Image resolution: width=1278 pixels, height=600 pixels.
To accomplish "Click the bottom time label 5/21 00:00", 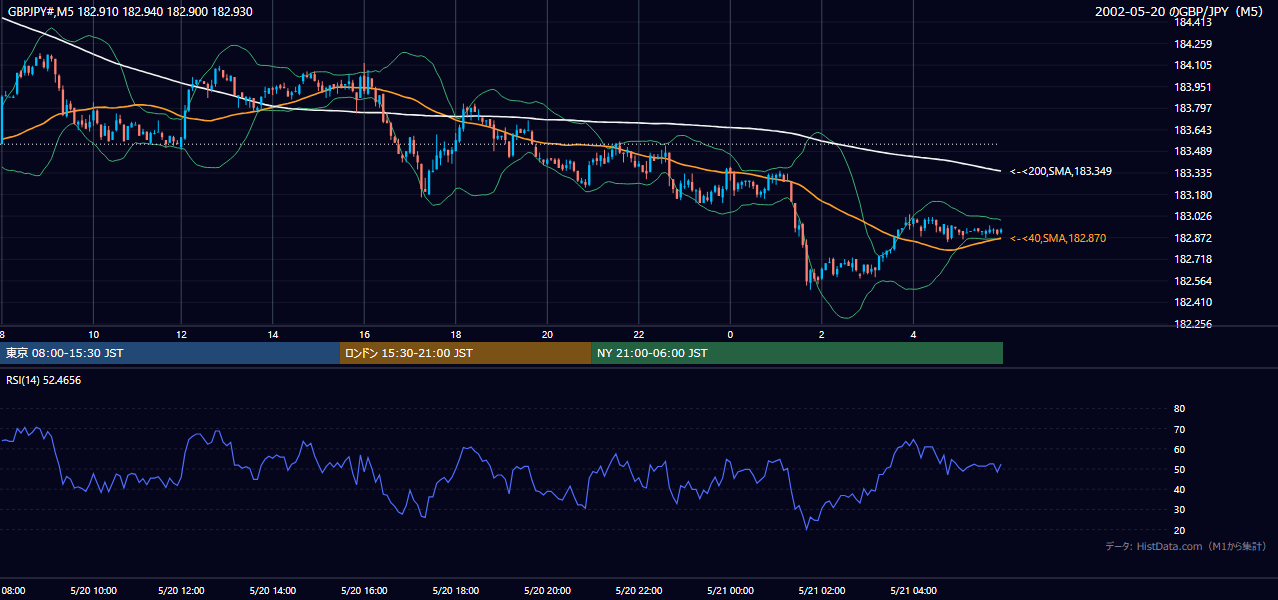I will [x=730, y=591].
